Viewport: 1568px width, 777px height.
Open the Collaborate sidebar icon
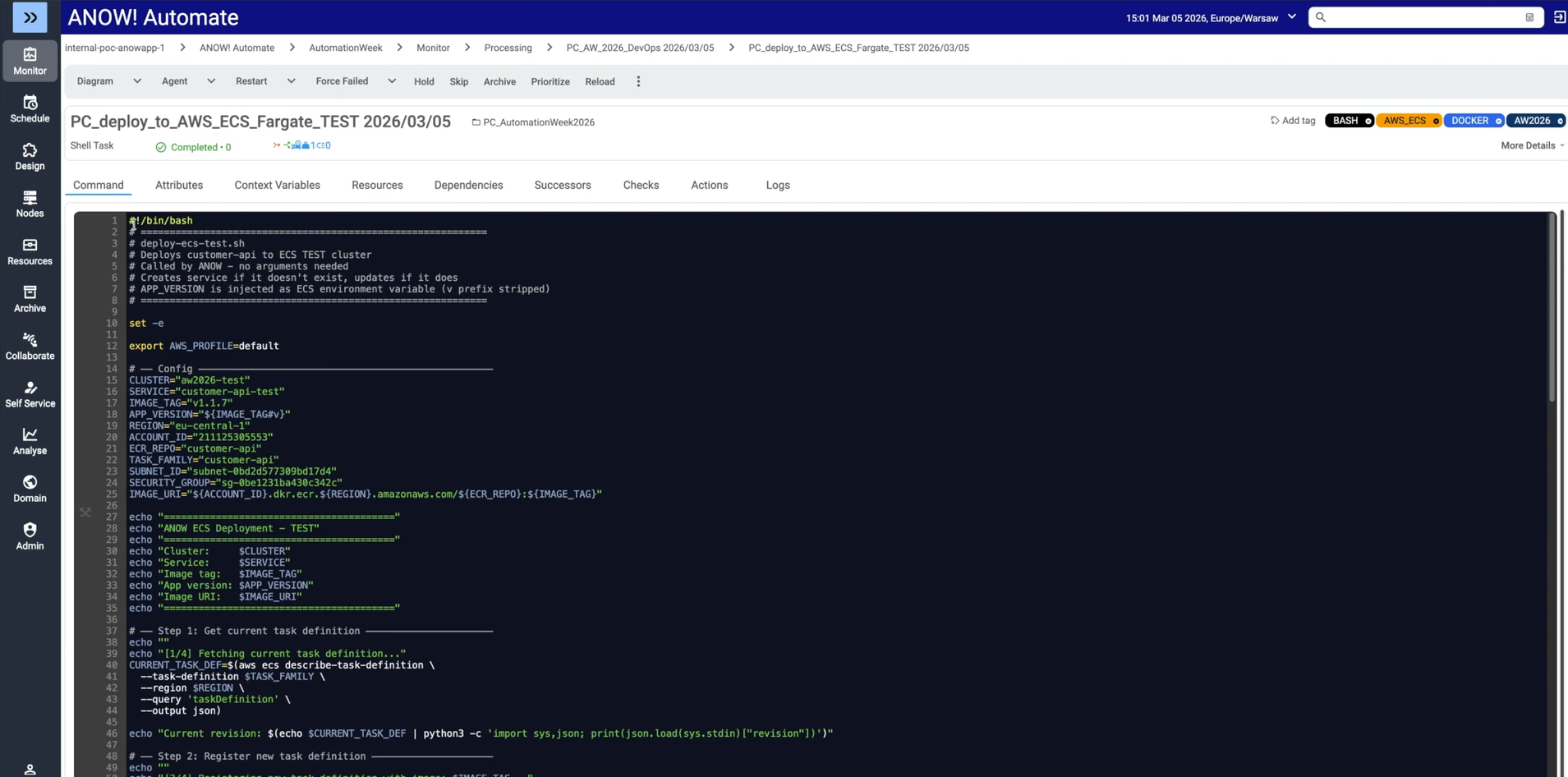click(x=30, y=346)
